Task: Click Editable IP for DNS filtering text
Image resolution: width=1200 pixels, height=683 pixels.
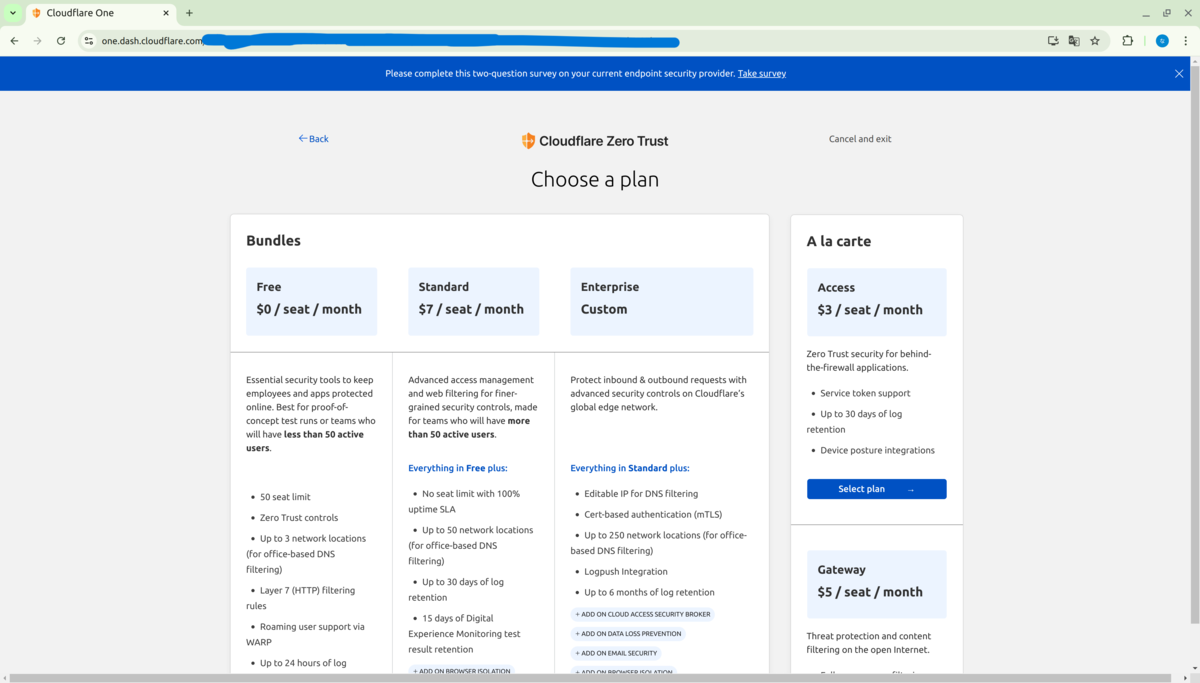Action: point(641,494)
